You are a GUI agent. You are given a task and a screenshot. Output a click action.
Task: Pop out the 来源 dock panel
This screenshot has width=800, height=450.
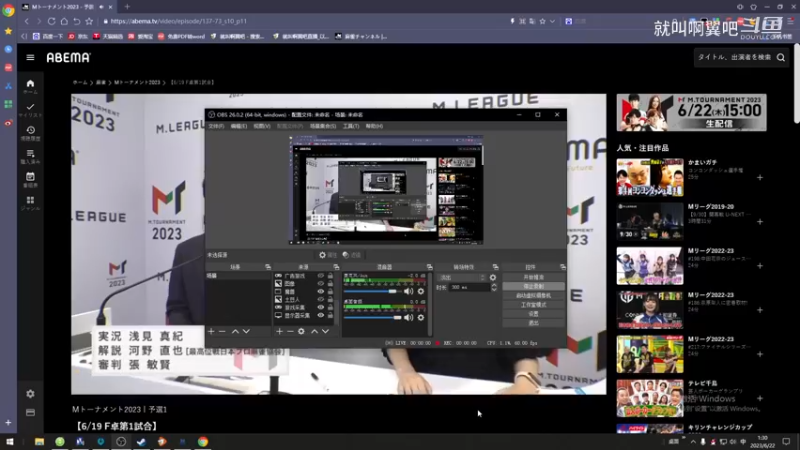[x=336, y=267]
